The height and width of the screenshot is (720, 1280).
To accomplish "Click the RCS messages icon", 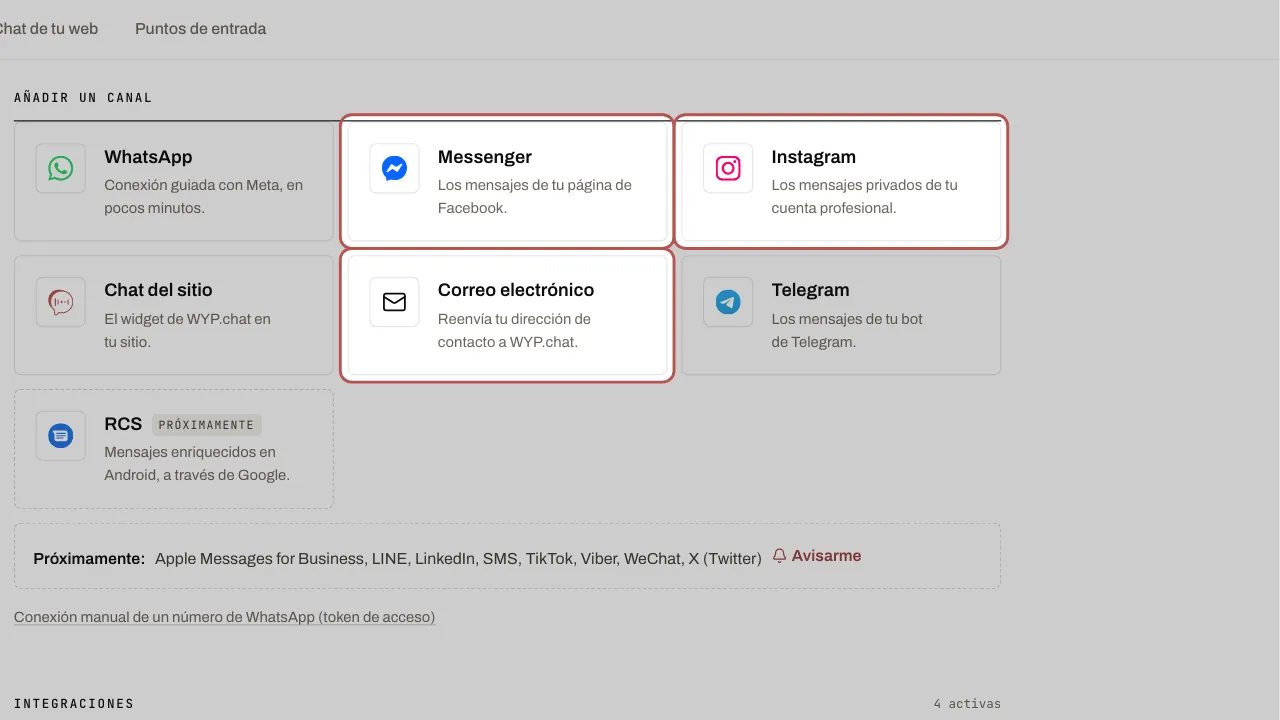I will tap(61, 435).
